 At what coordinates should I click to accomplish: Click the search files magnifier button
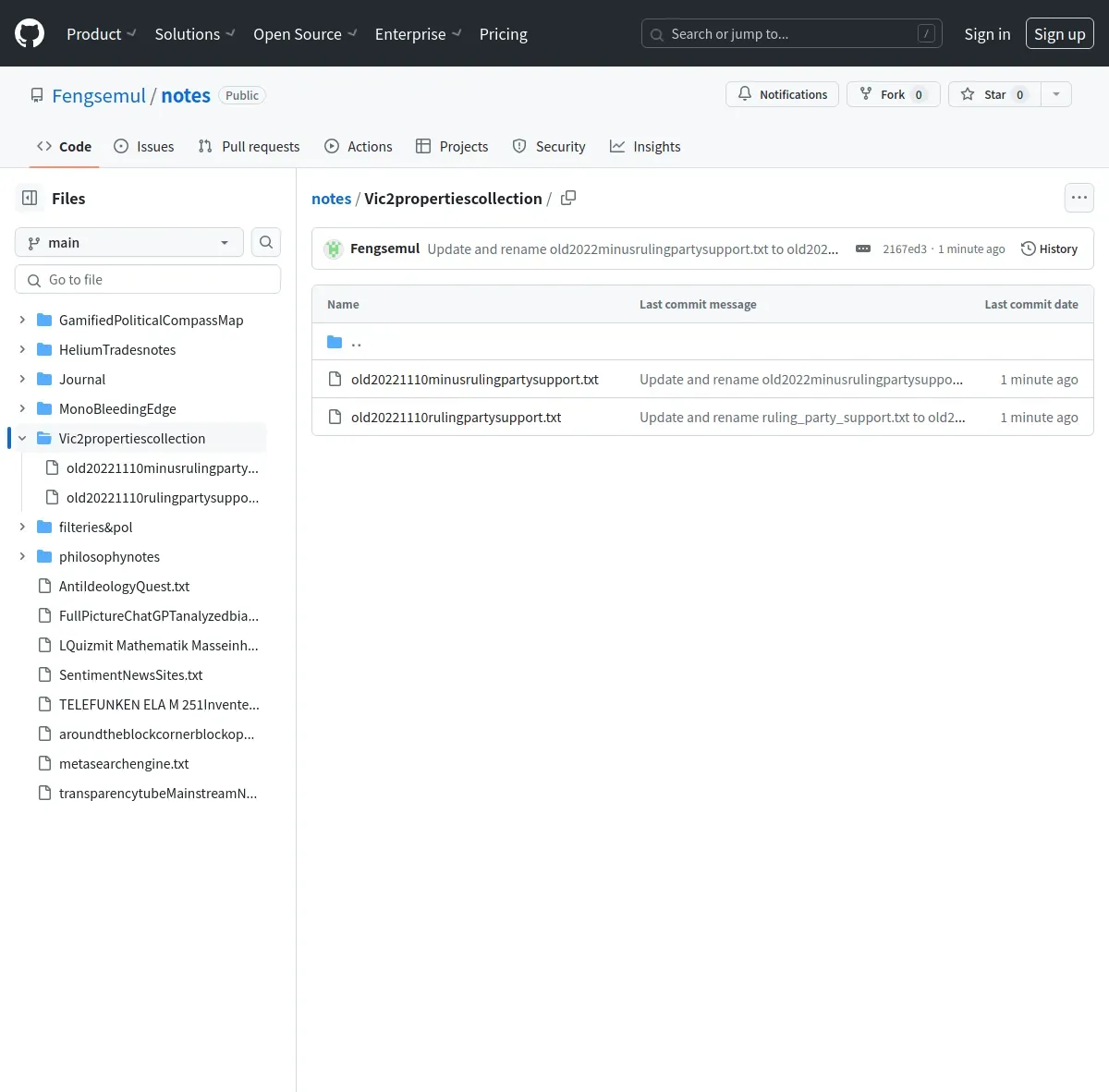click(x=266, y=242)
